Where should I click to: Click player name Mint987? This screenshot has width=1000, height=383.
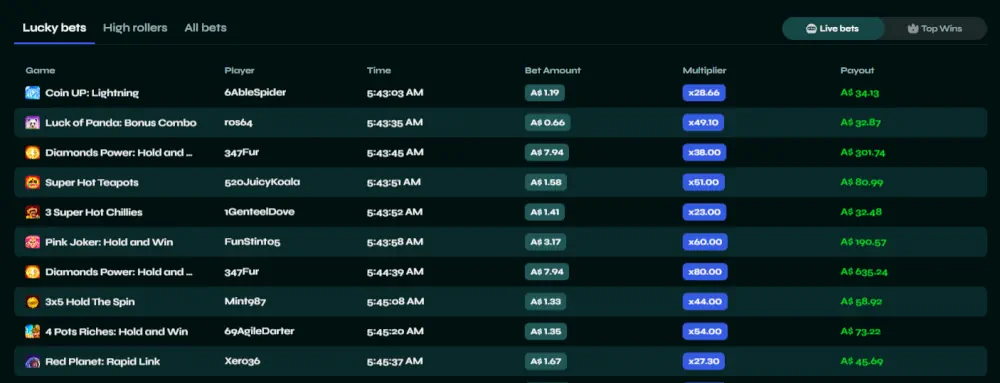(245, 301)
